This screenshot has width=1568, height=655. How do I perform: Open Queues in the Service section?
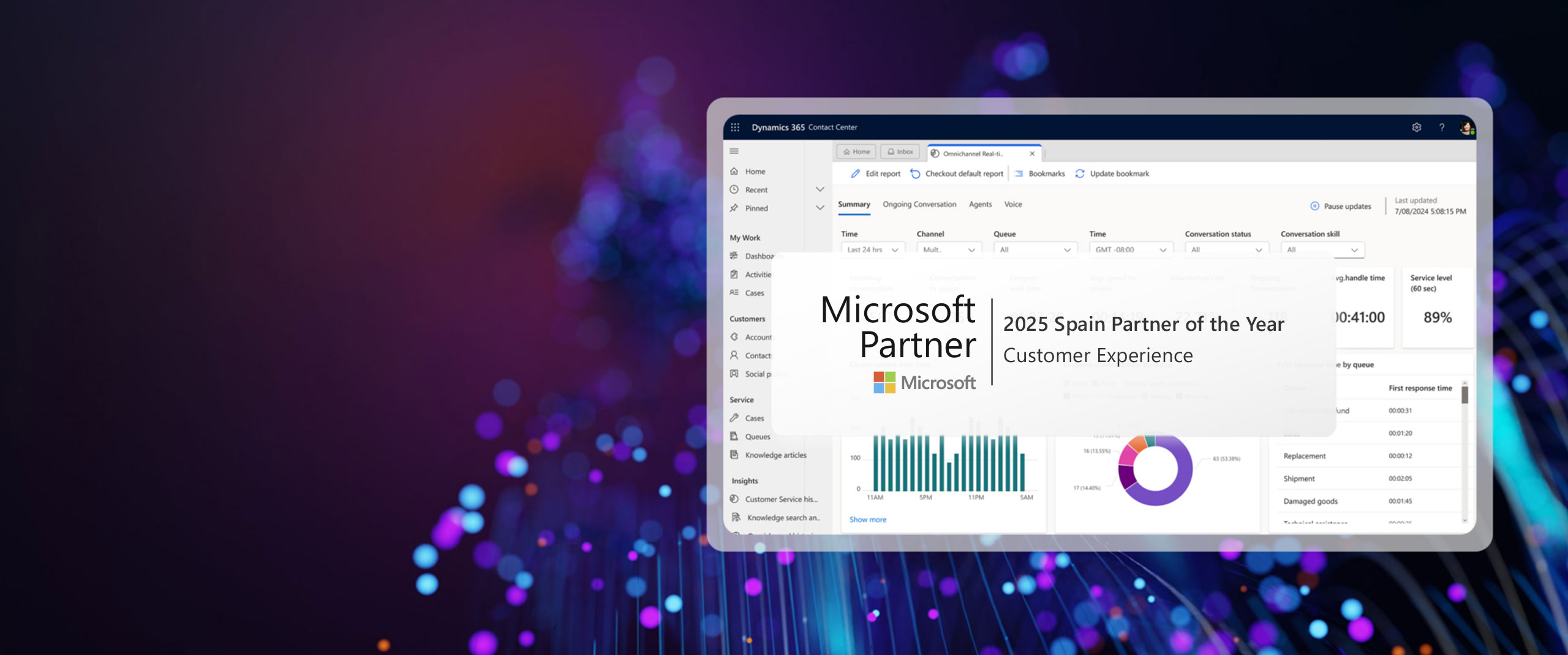tap(757, 437)
